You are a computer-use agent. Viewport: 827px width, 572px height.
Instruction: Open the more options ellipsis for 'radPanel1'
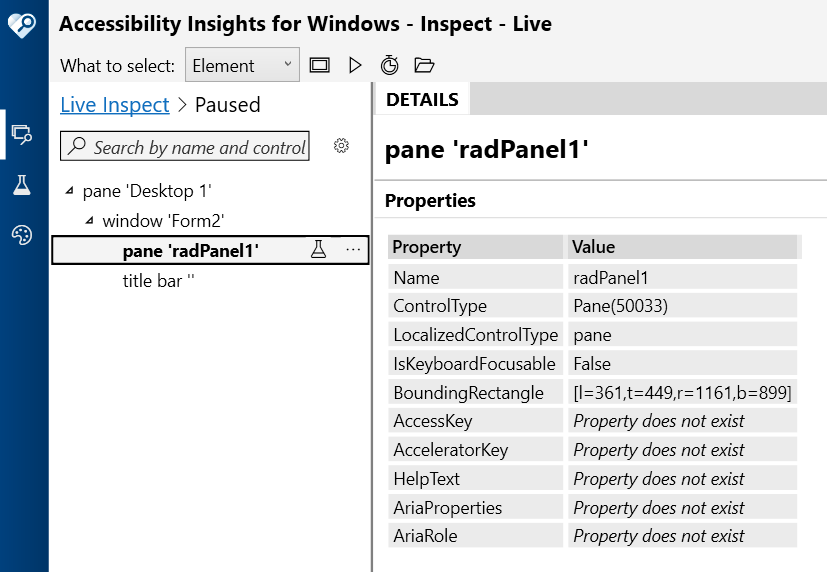[x=352, y=250]
